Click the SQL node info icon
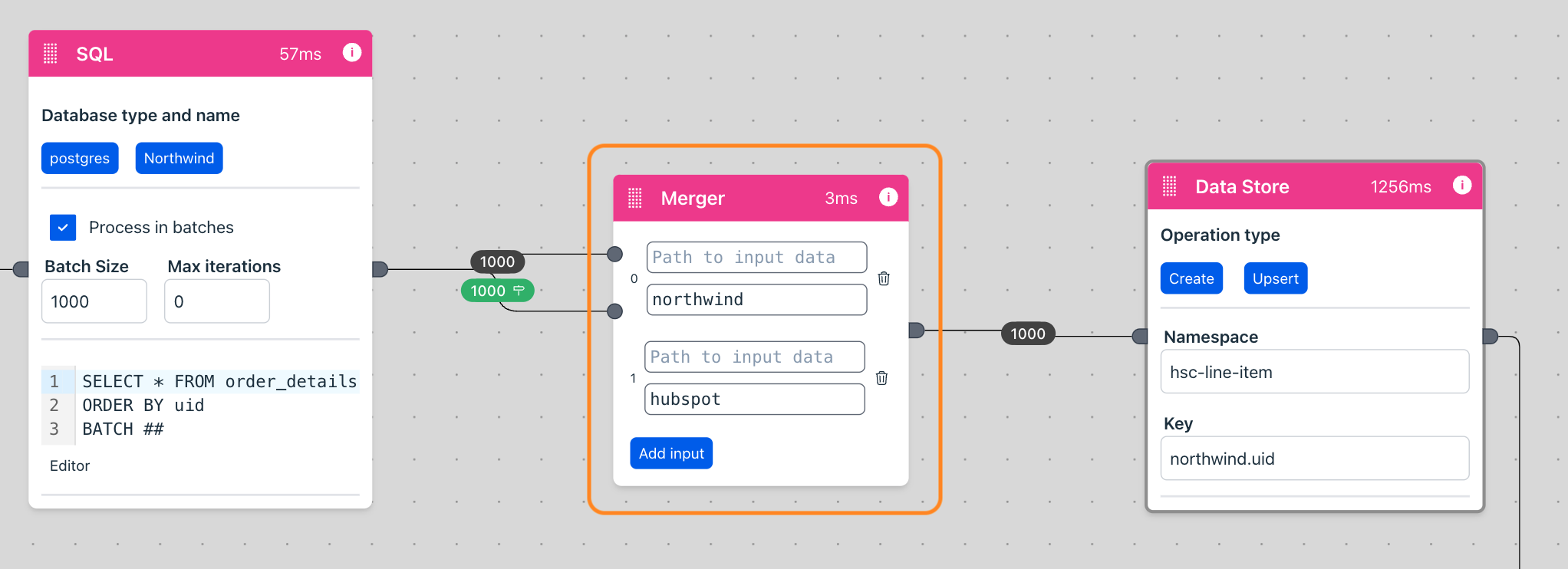The image size is (1568, 569). pos(351,52)
